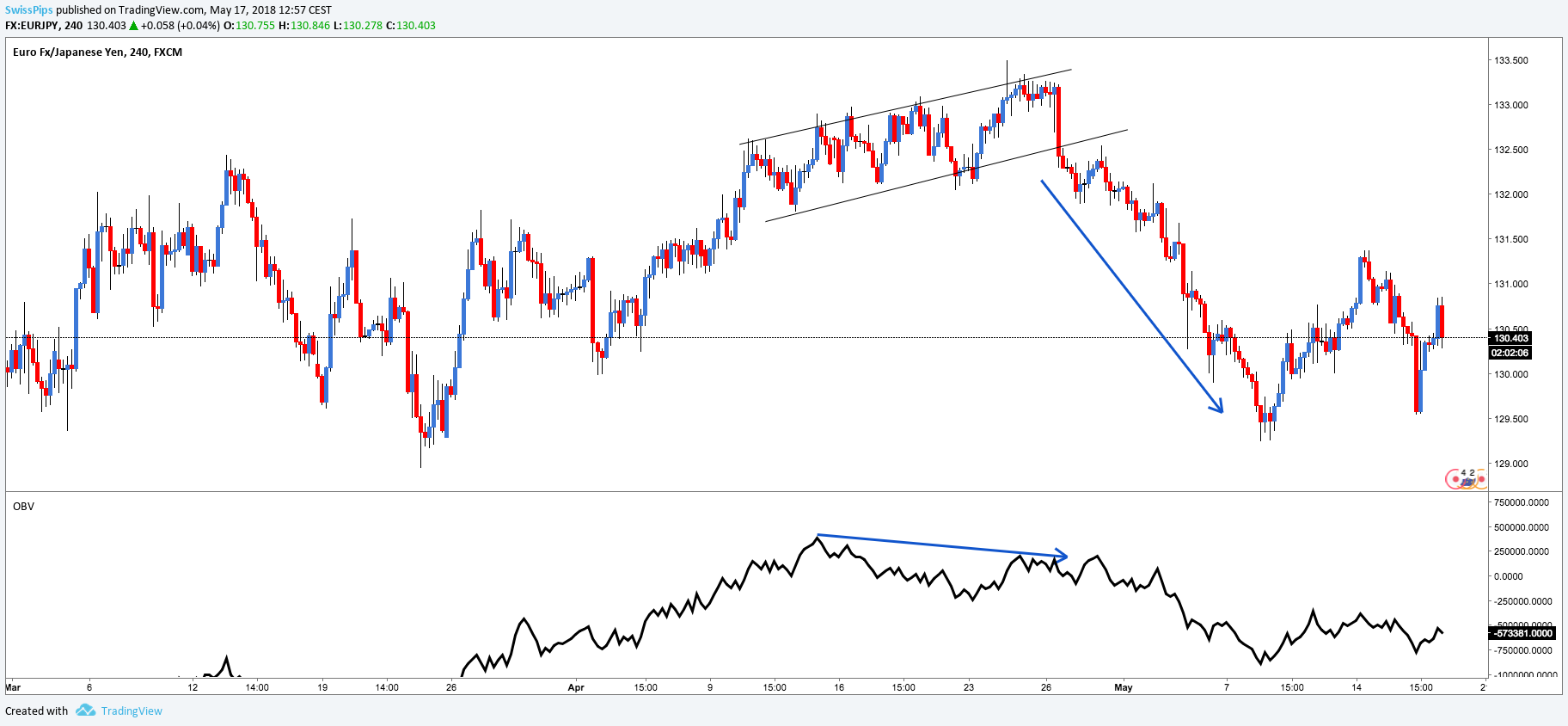Click the -573381.0000 OBV value tag
Viewport: 1568px width, 726px height.
(1522, 633)
